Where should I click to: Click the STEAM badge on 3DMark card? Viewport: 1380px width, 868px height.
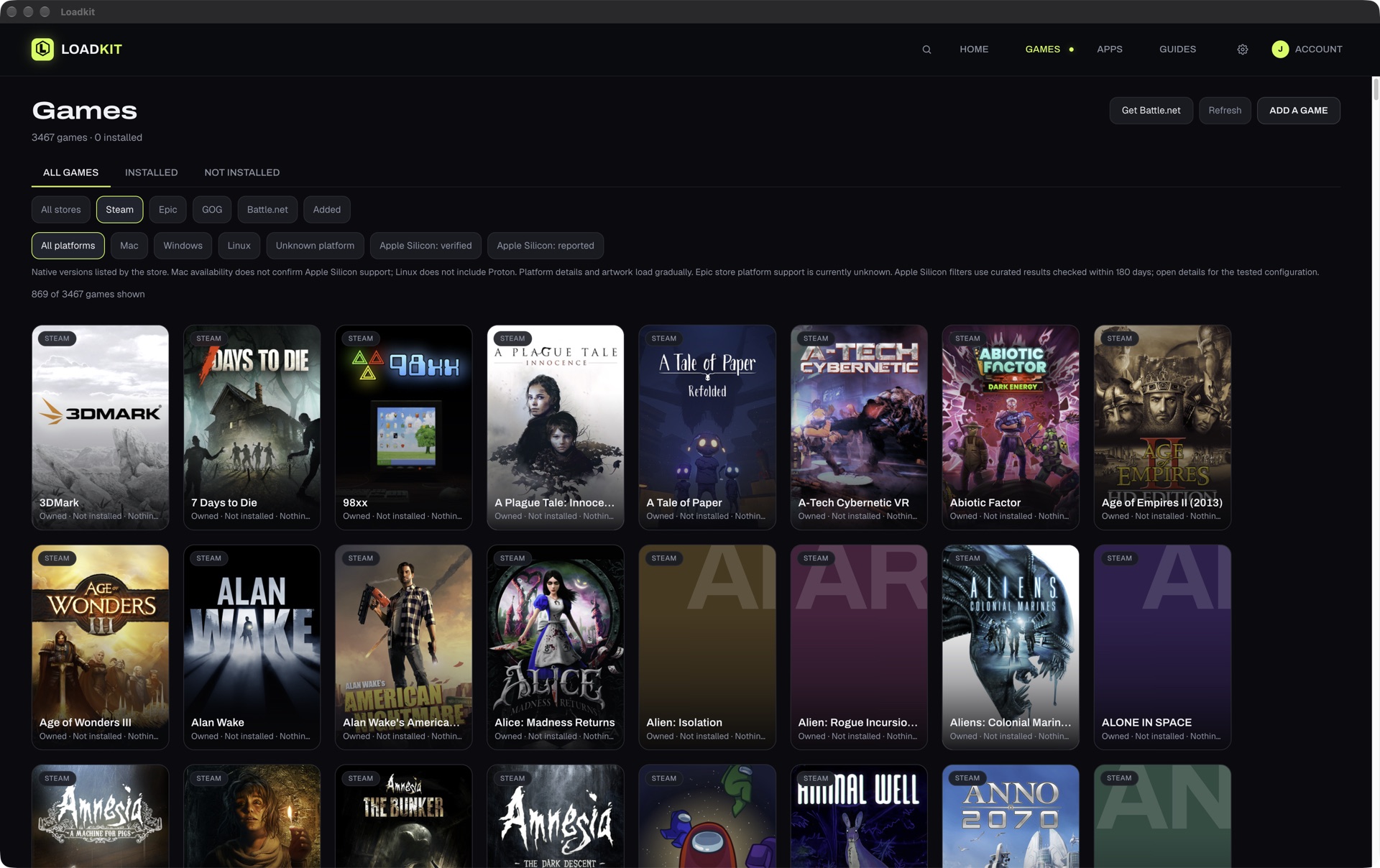(x=57, y=338)
